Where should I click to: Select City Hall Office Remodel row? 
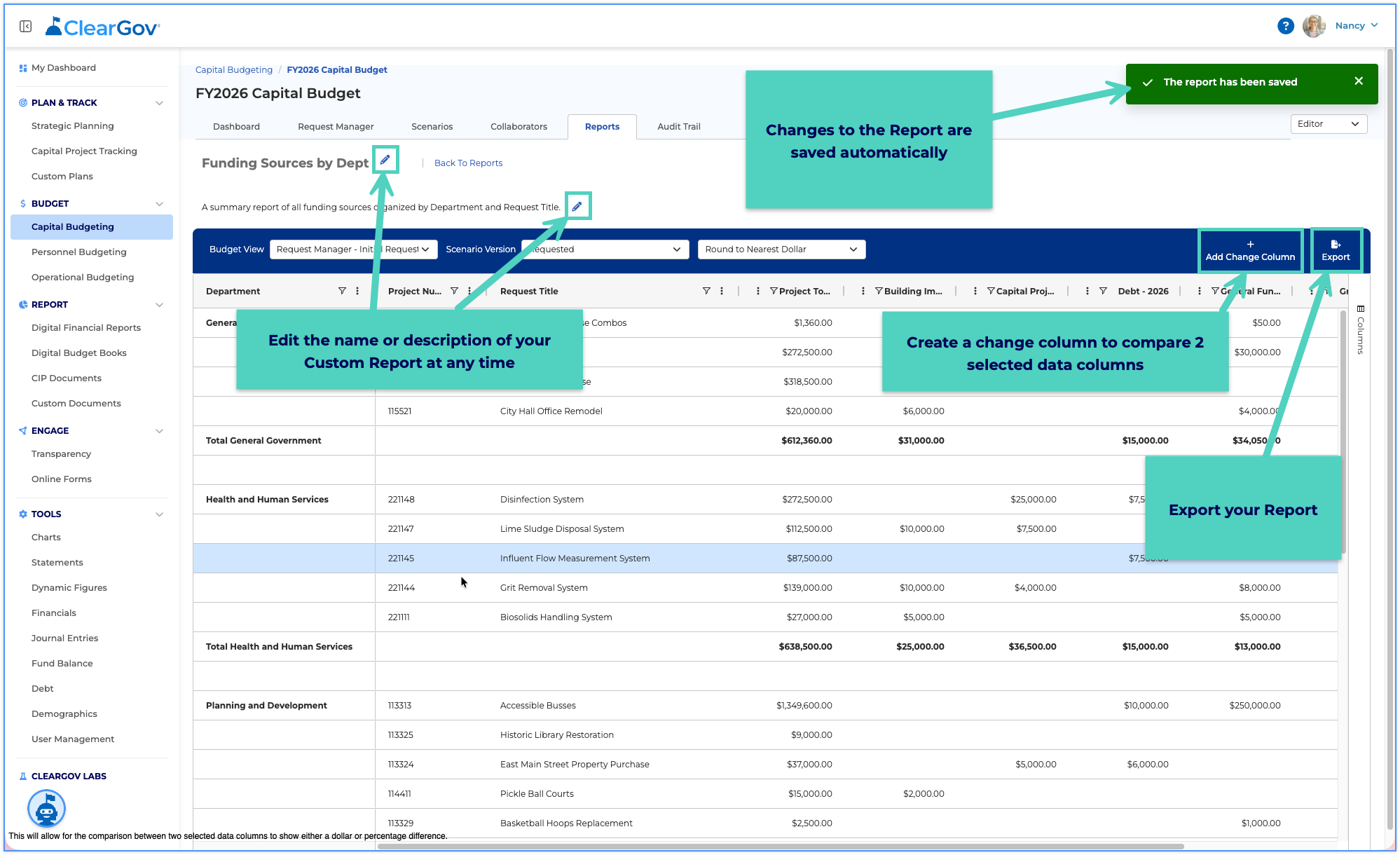tap(765, 411)
